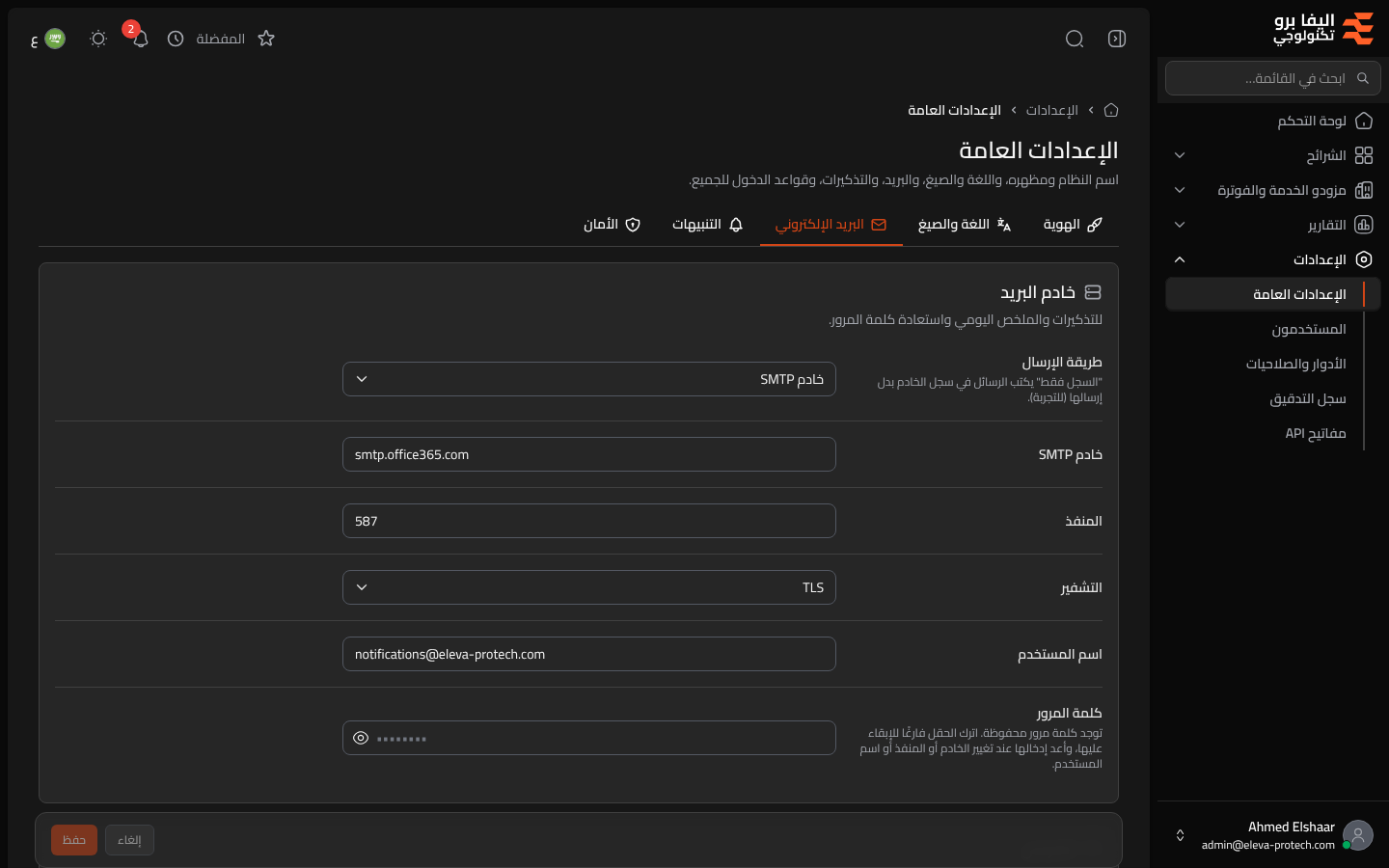
Task: Click the كلمة المرور password field
Action: 589,738
